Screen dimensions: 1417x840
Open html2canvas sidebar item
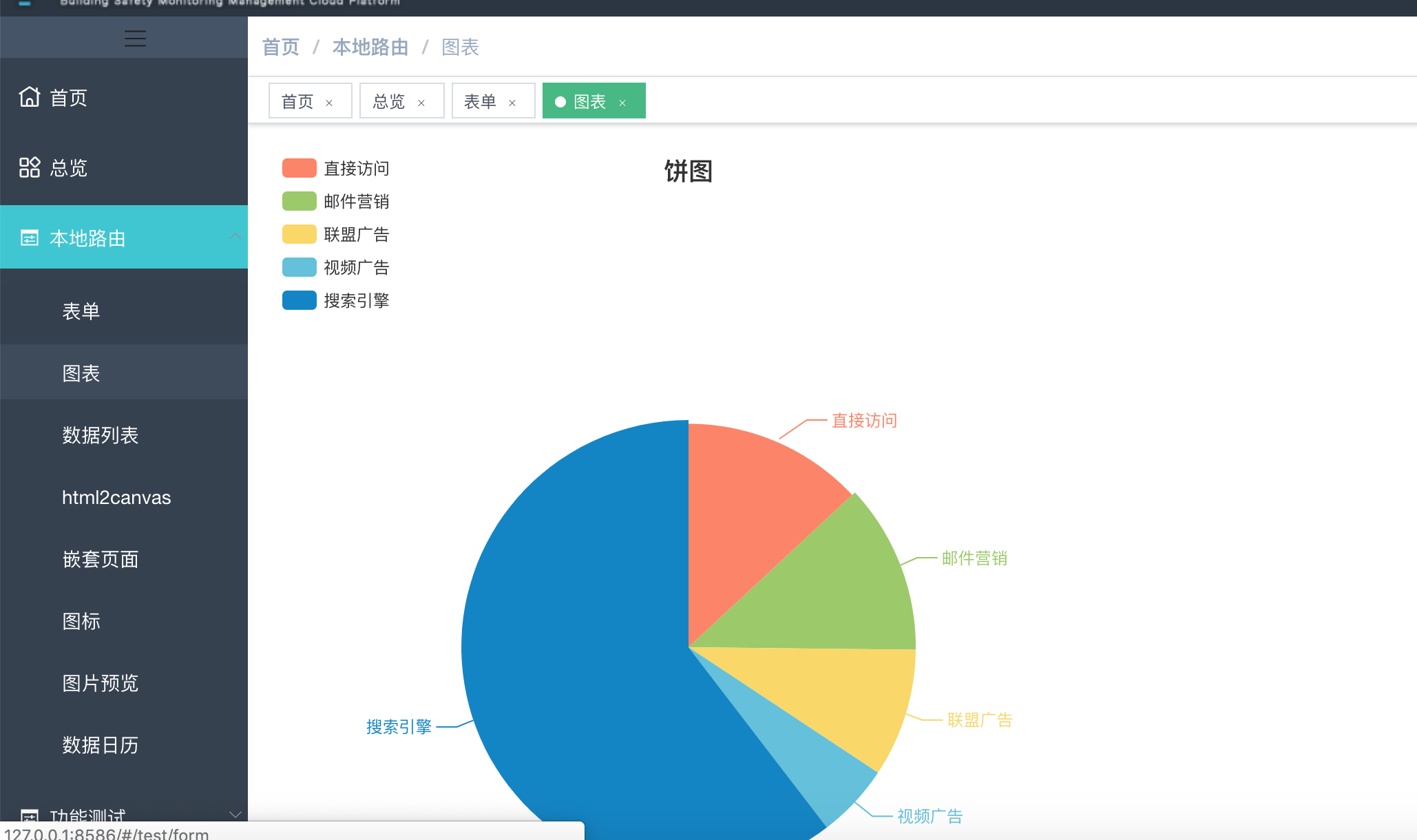click(x=116, y=497)
